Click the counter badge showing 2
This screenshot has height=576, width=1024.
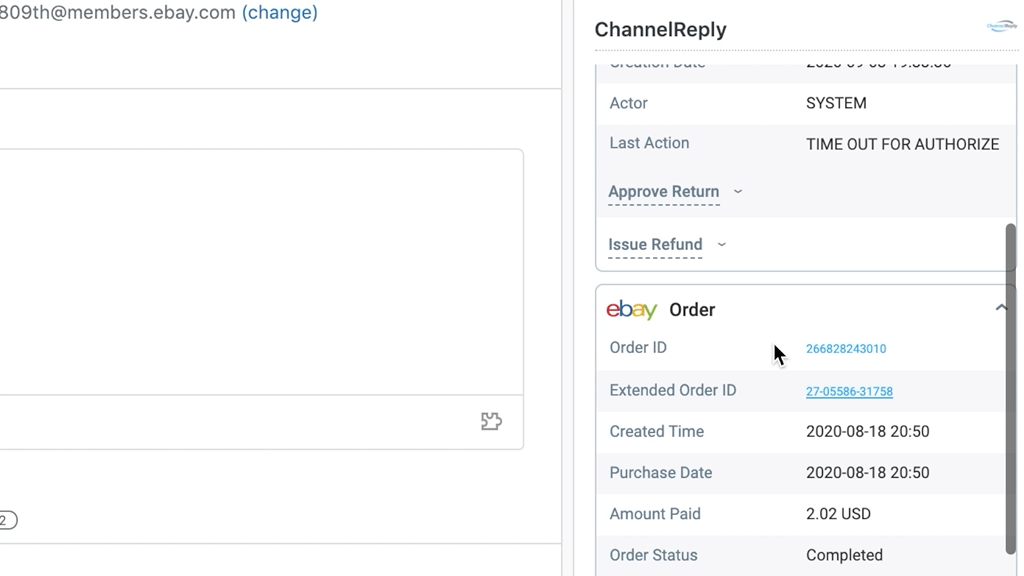pyautogui.click(x=7, y=520)
